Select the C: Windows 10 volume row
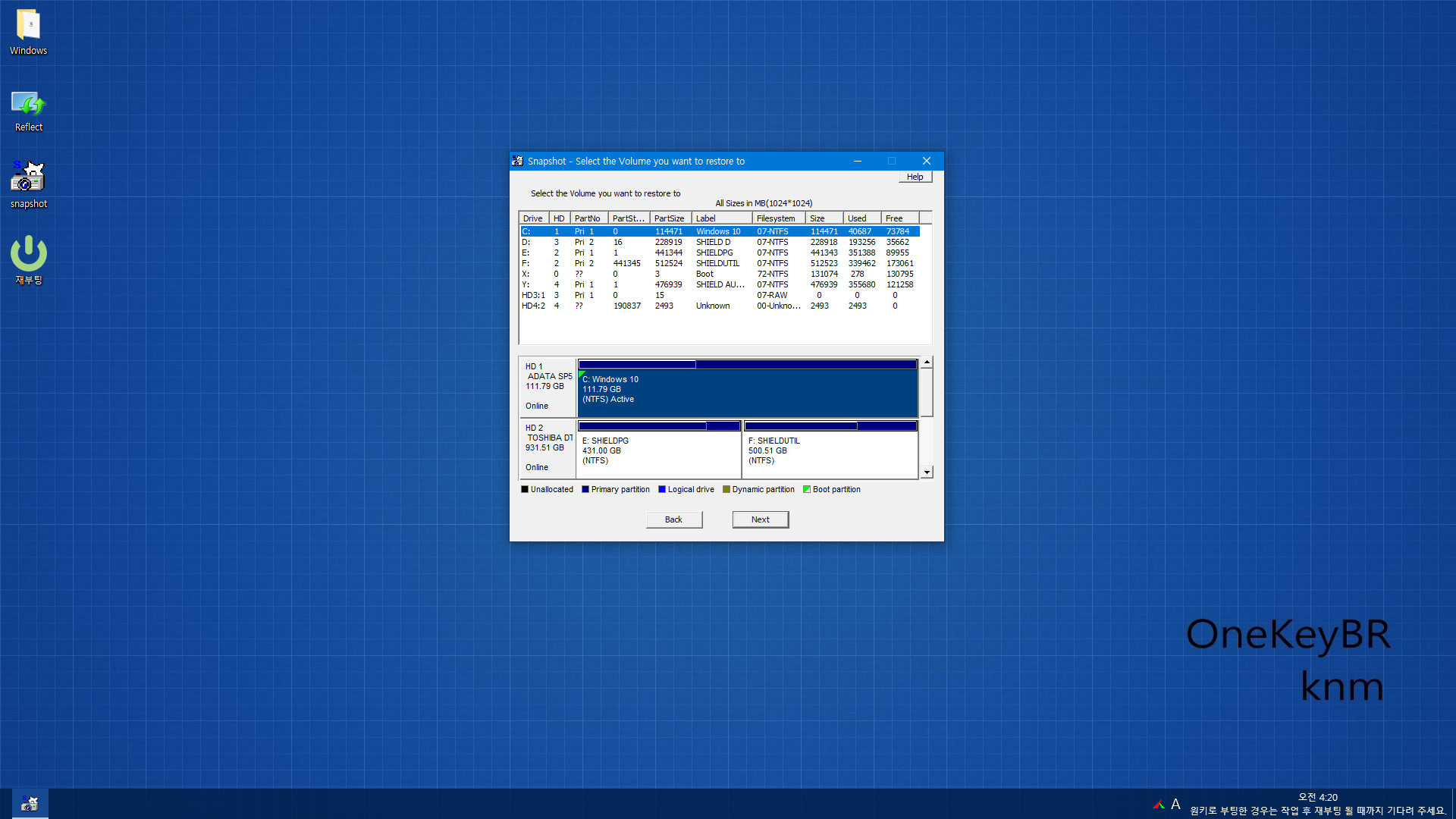Screen dimensions: 1456x819 pyautogui.click(x=720, y=231)
